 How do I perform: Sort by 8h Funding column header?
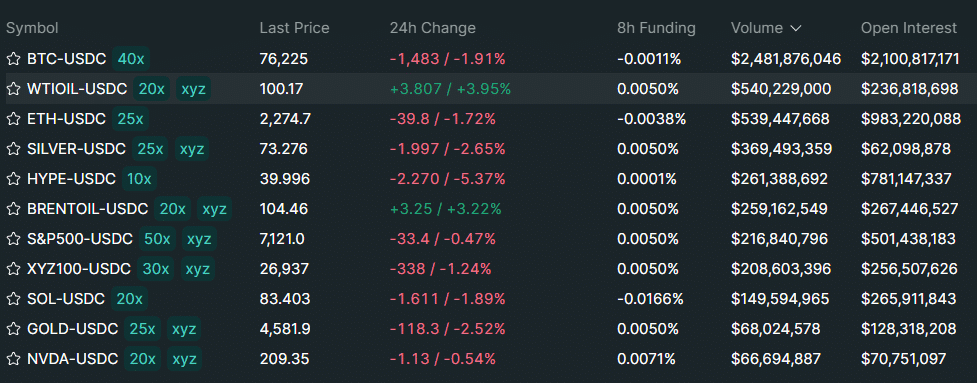(656, 28)
